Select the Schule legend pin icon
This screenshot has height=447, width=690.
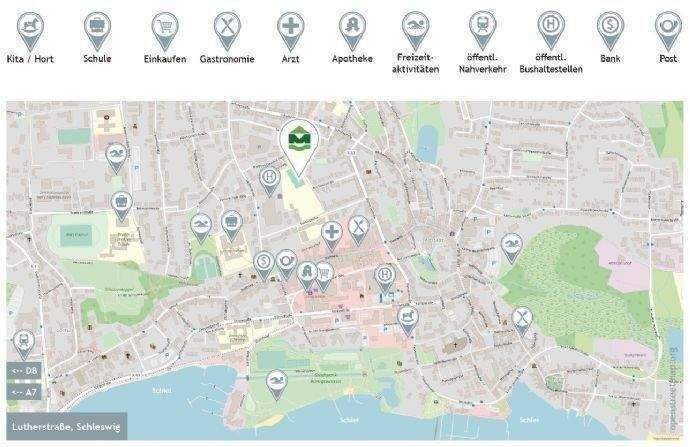click(97, 31)
